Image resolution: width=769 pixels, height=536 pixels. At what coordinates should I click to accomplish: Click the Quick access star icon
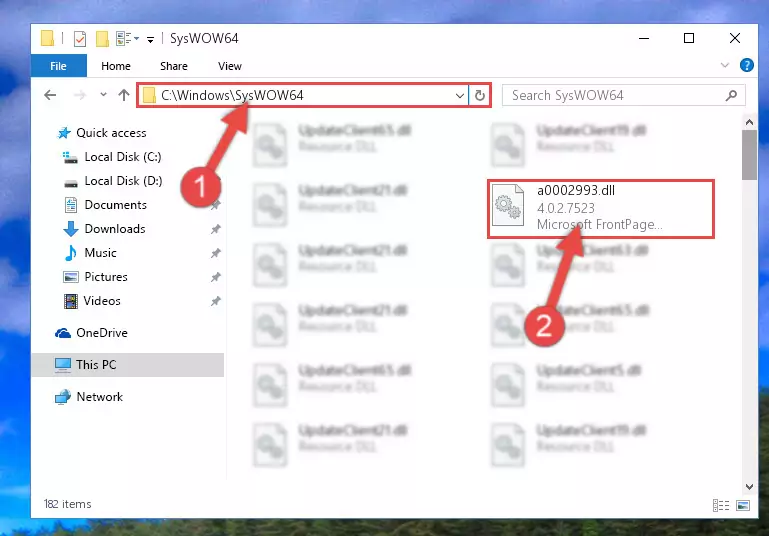tap(64, 133)
